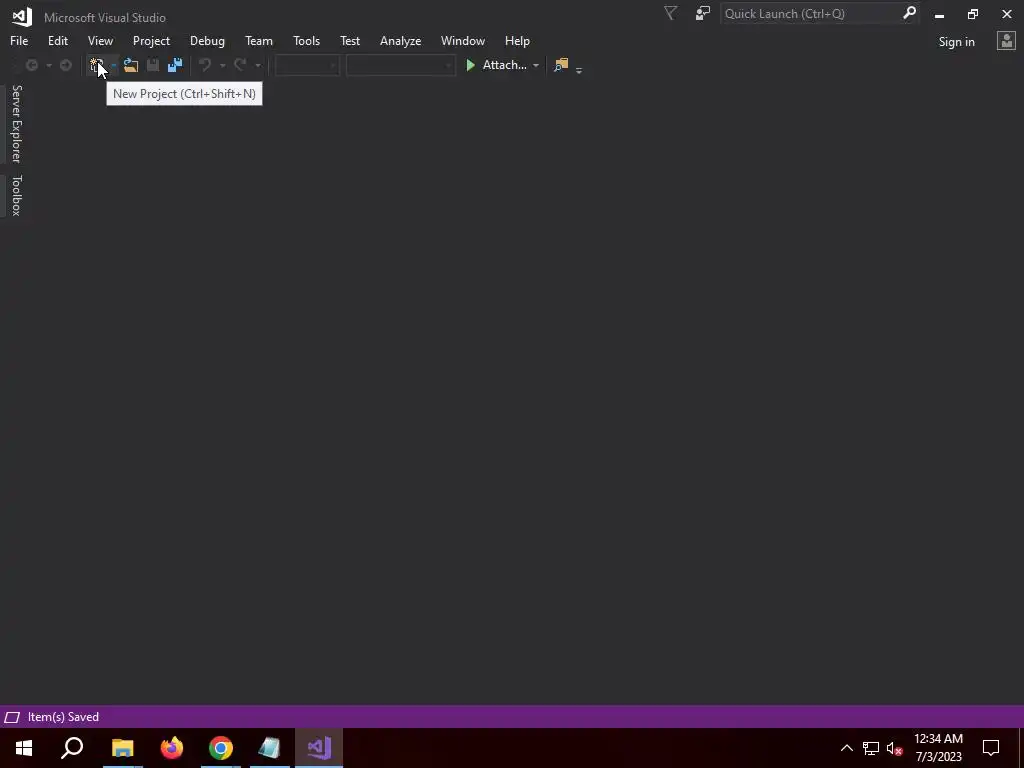This screenshot has height=768, width=1024.
Task: Open the Debug menu
Action: pos(207,40)
